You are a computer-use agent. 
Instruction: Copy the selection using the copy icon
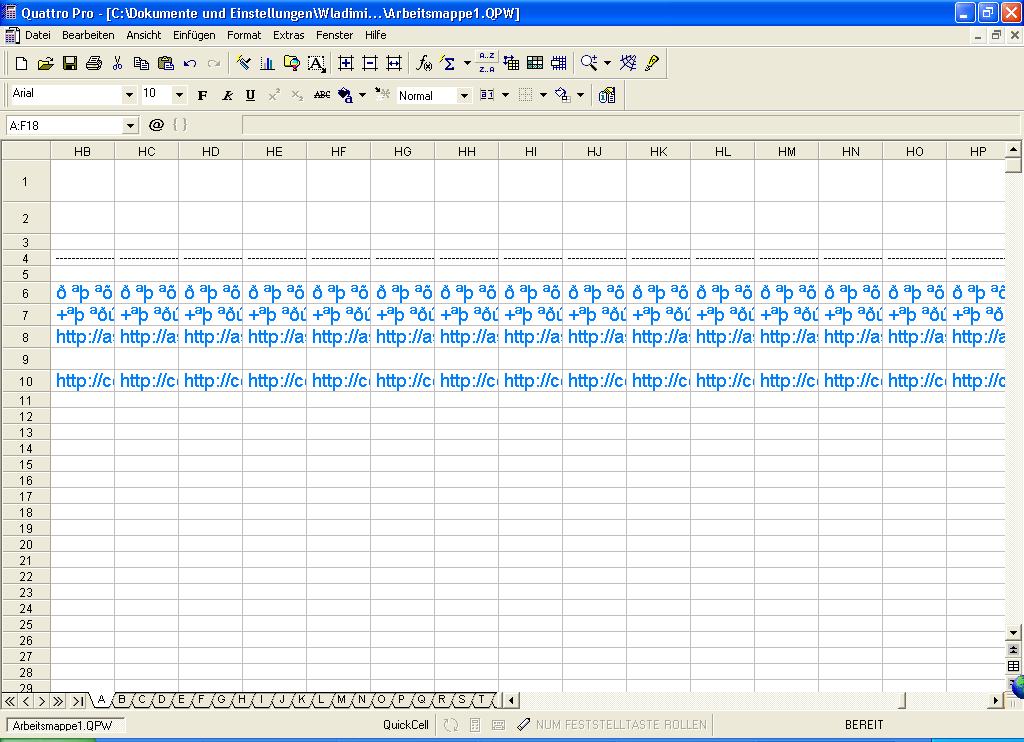click(x=141, y=63)
